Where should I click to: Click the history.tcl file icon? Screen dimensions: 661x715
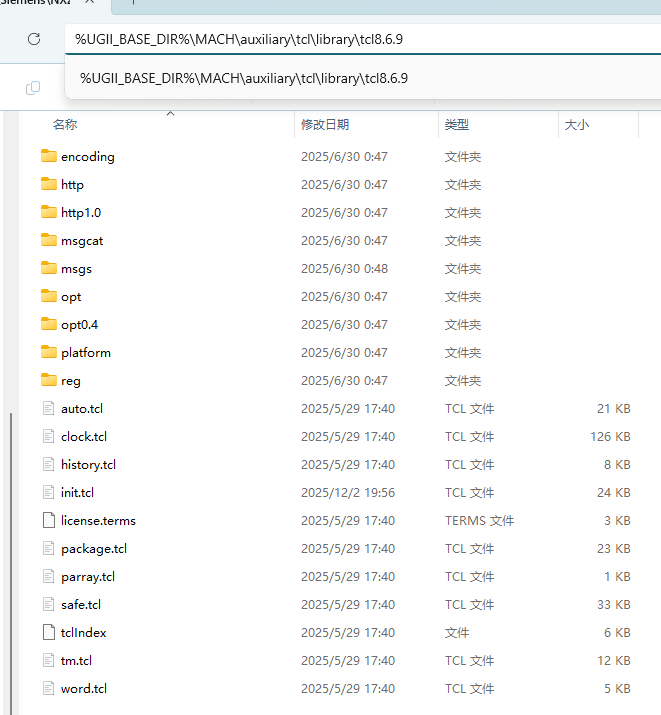coord(48,464)
